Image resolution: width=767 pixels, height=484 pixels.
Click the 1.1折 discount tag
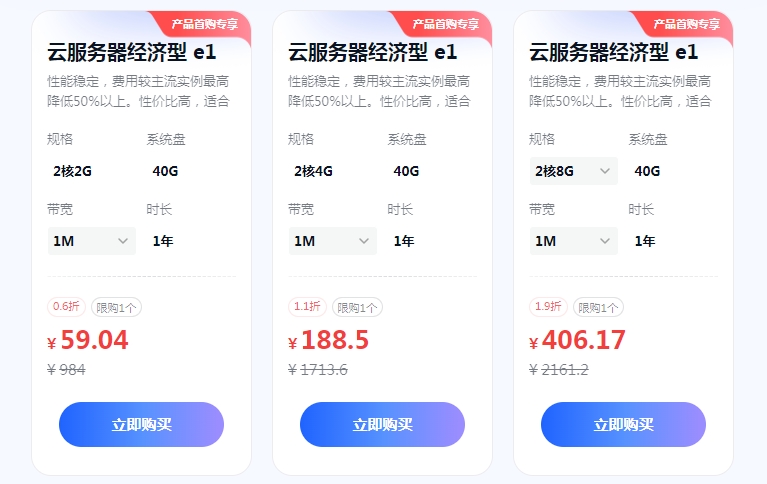(x=307, y=307)
